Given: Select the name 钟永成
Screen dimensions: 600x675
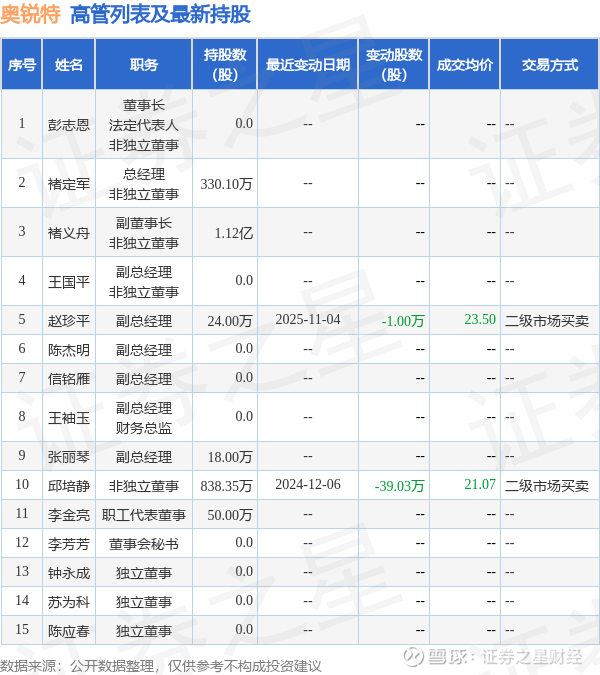Looking at the screenshot, I should [x=68, y=573].
